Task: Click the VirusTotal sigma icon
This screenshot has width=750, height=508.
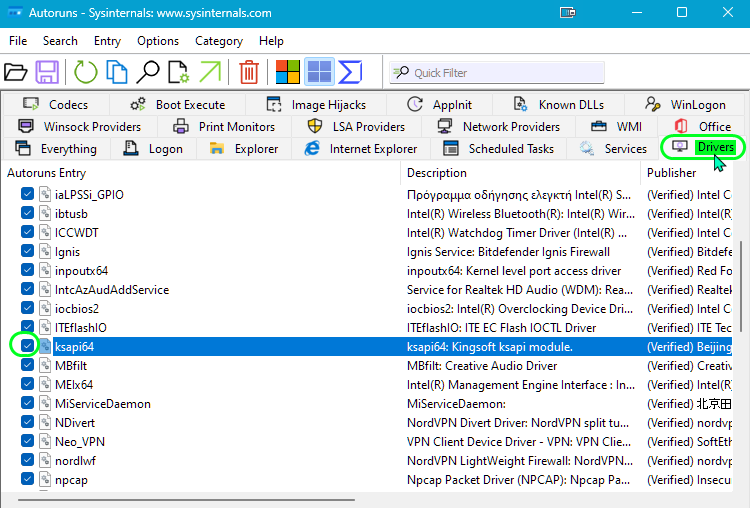Action: click(350, 72)
